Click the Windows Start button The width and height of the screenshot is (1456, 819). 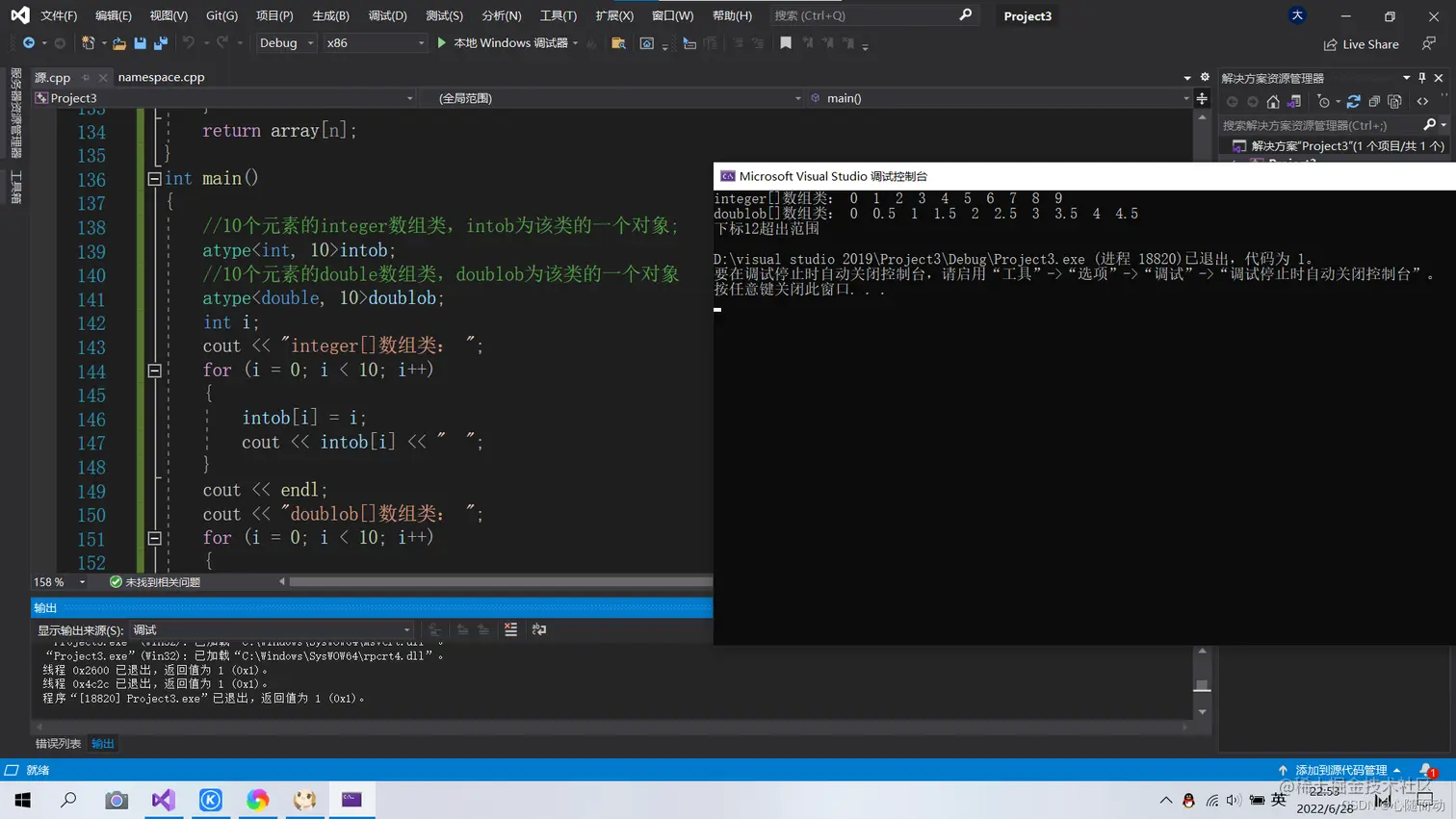22,800
